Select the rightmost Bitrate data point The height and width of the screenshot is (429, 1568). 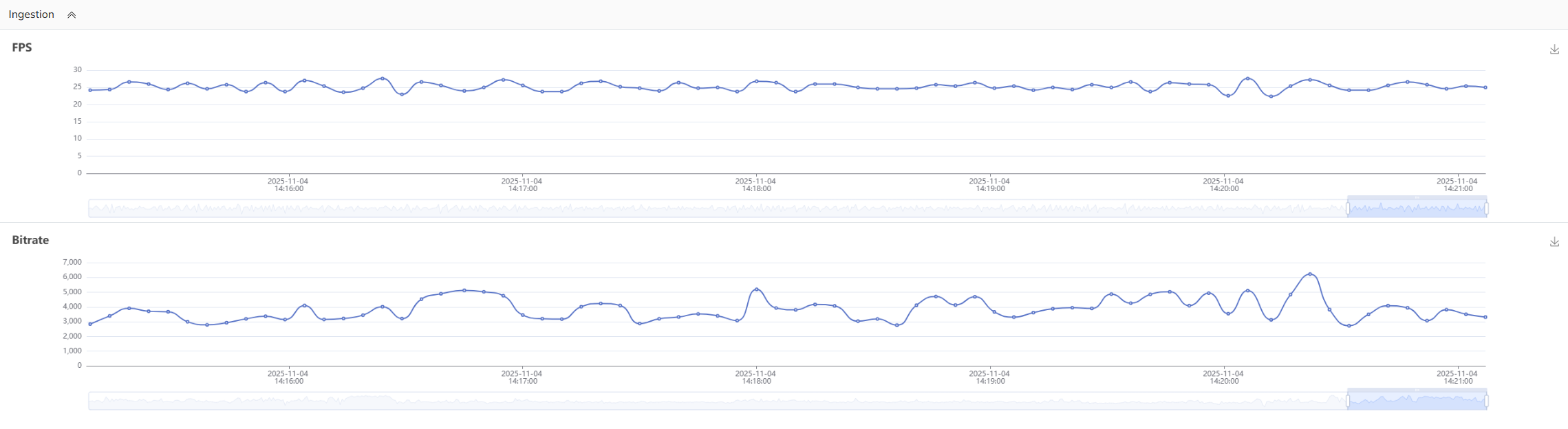1485,317
